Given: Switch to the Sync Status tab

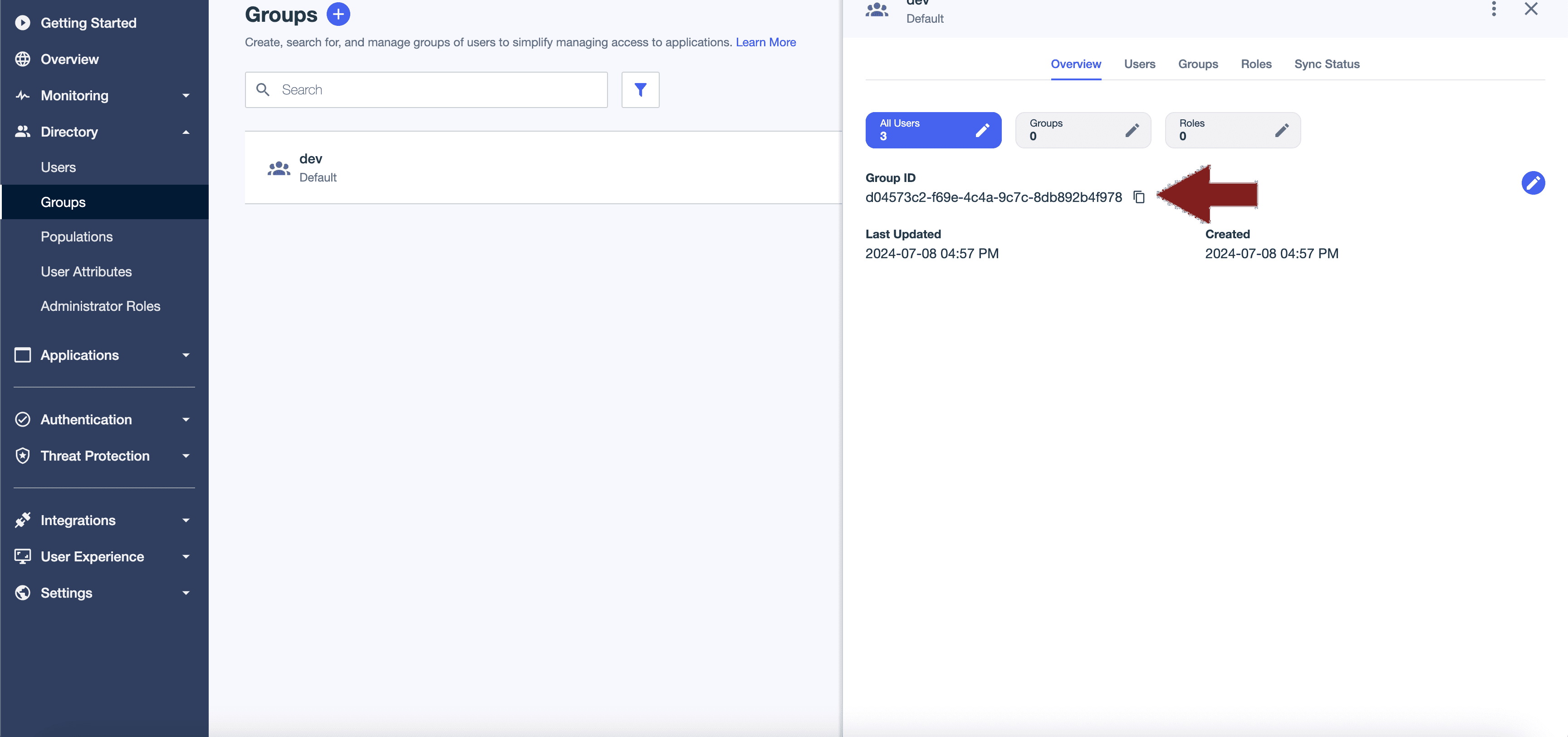Looking at the screenshot, I should 1326,64.
